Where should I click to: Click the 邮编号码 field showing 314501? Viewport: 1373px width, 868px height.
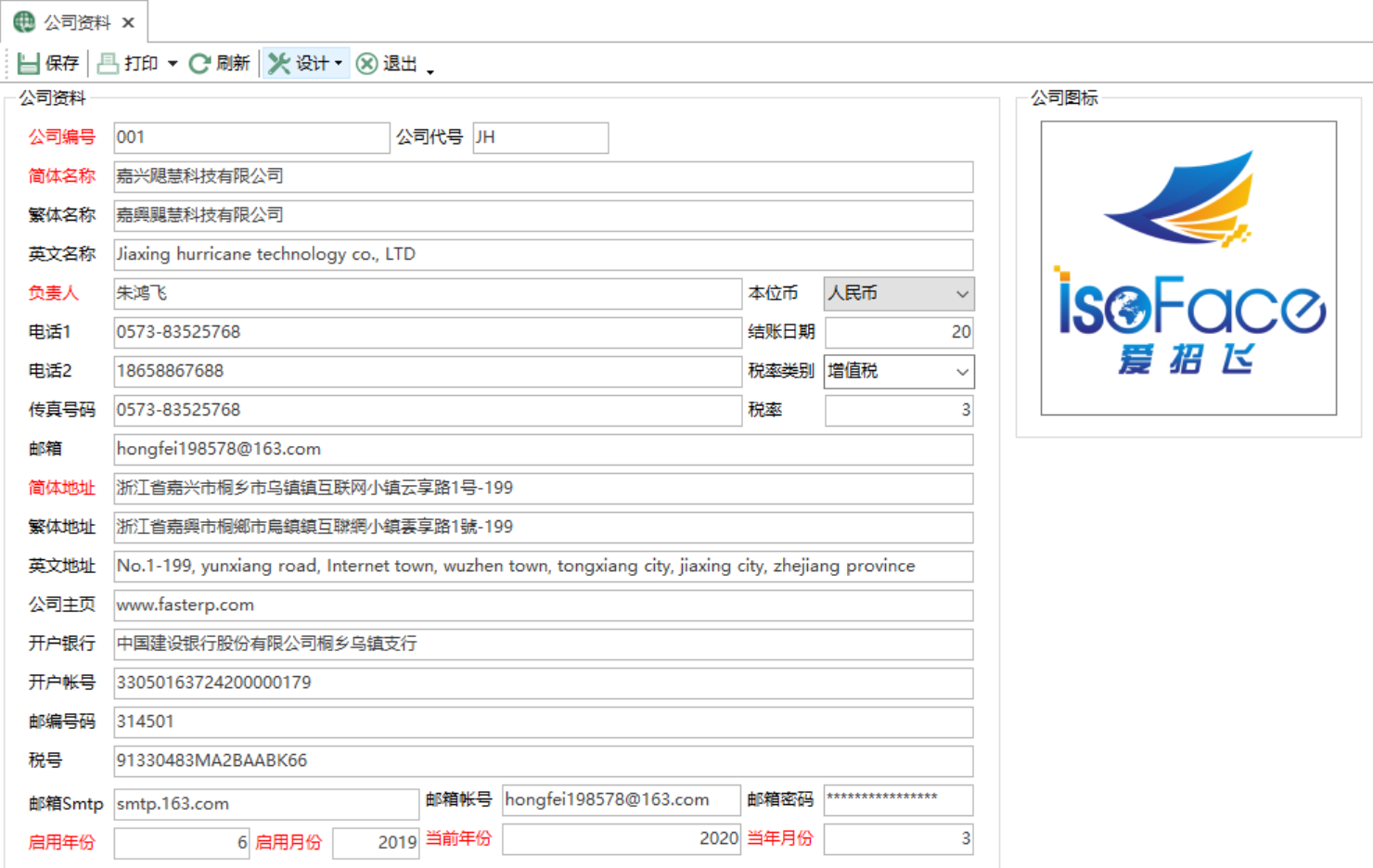pyautogui.click(x=544, y=721)
